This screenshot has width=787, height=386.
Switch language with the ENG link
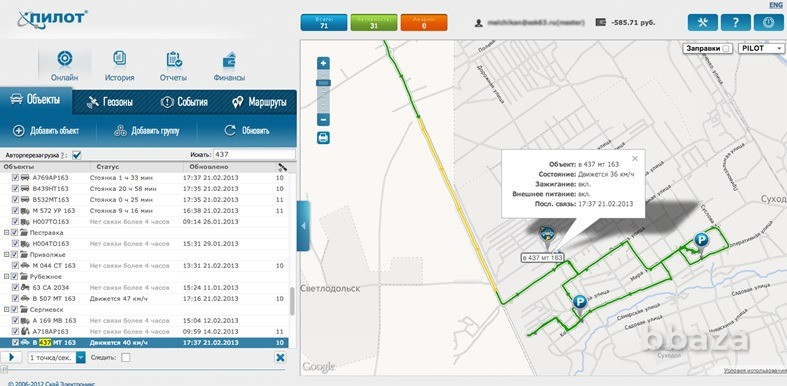point(776,5)
